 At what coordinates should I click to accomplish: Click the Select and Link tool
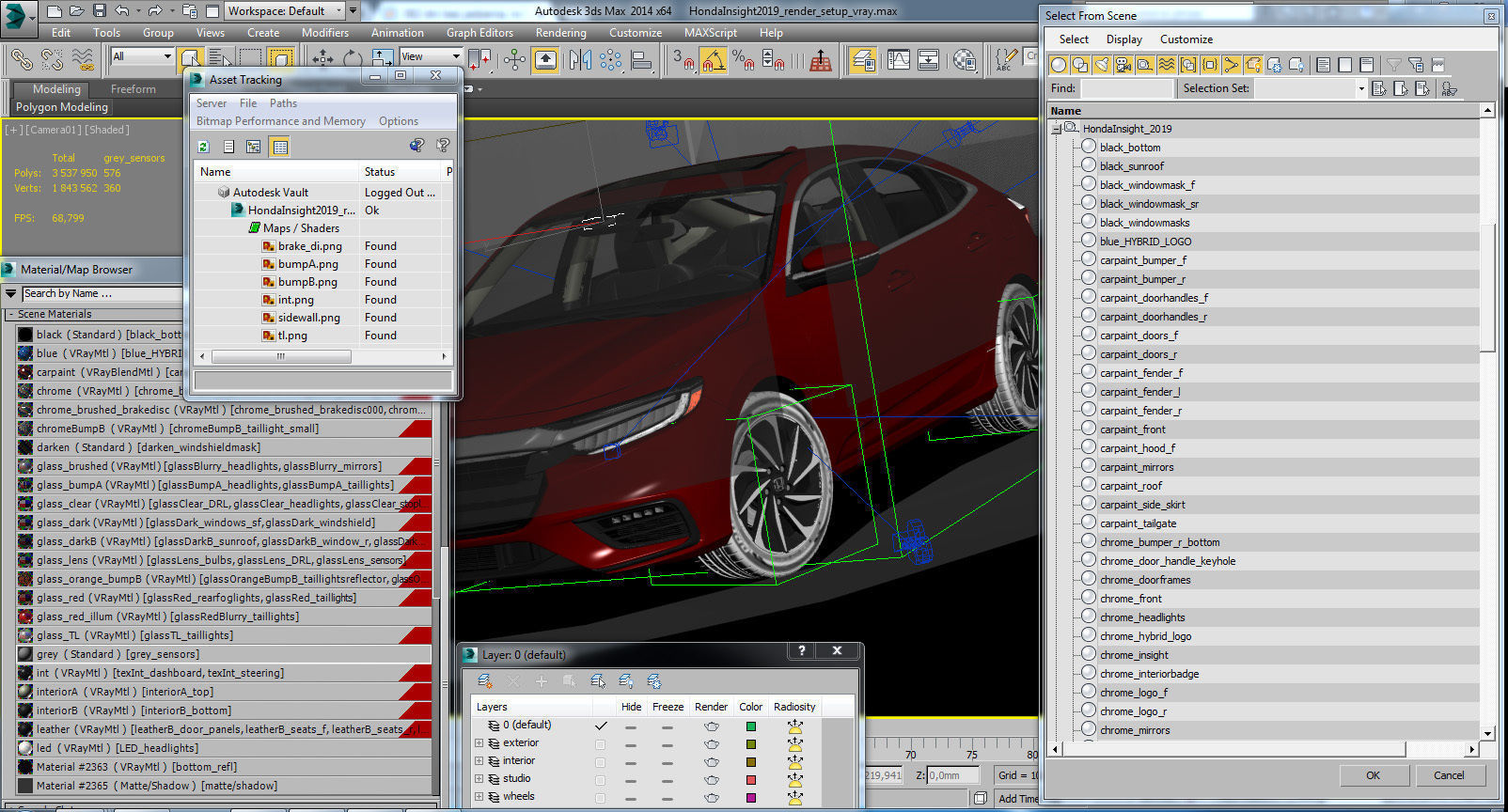tap(22, 60)
